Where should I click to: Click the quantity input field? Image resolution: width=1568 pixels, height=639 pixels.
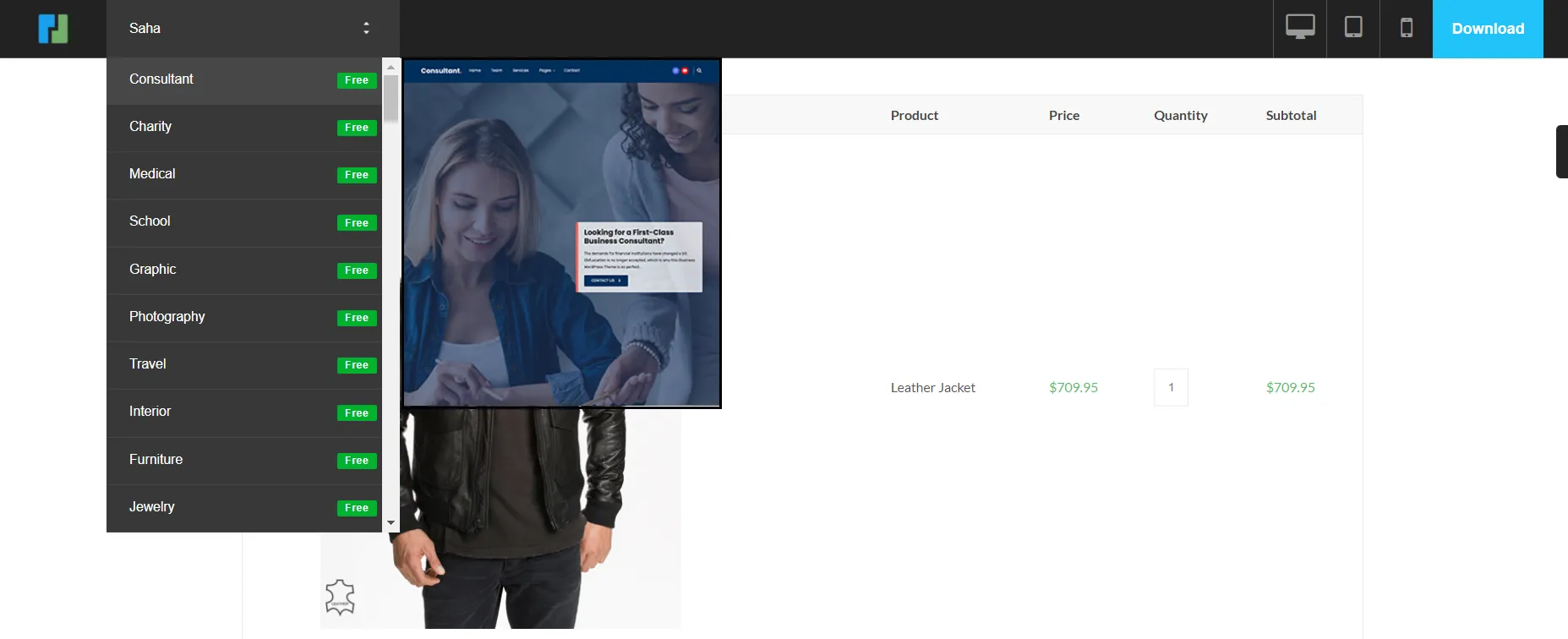tap(1171, 387)
